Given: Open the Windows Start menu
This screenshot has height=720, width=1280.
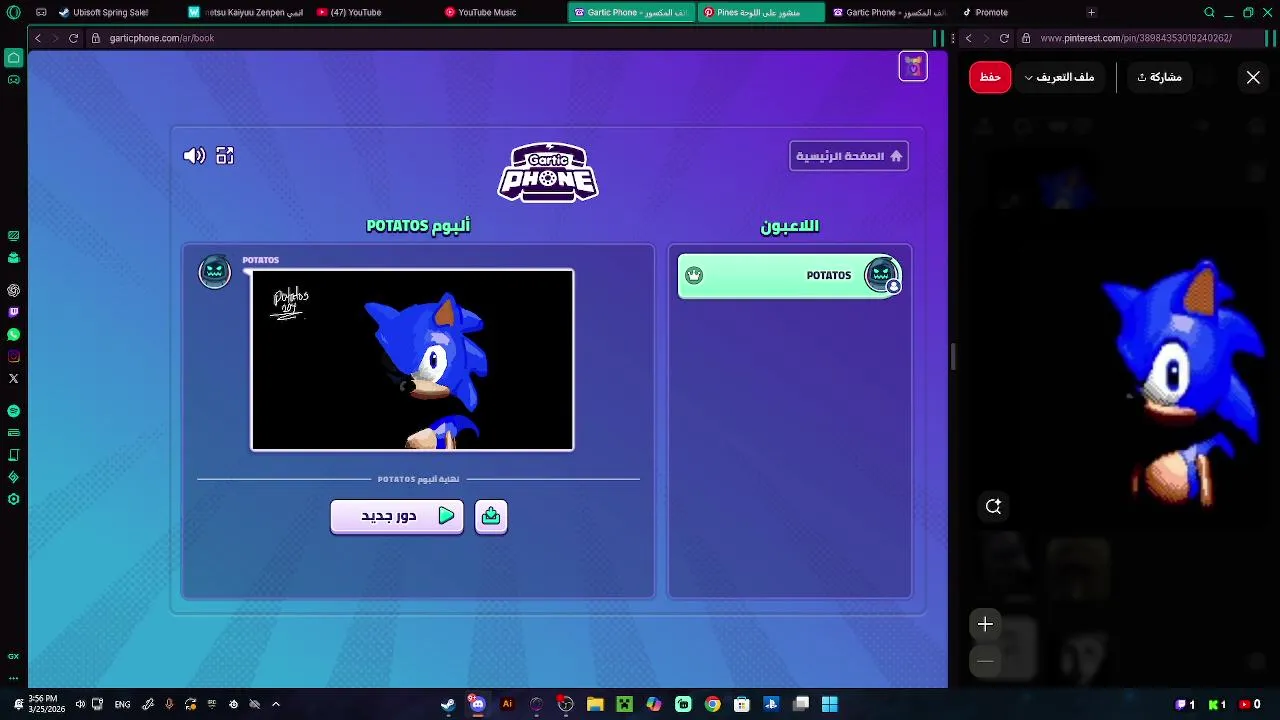Looking at the screenshot, I should click(830, 704).
